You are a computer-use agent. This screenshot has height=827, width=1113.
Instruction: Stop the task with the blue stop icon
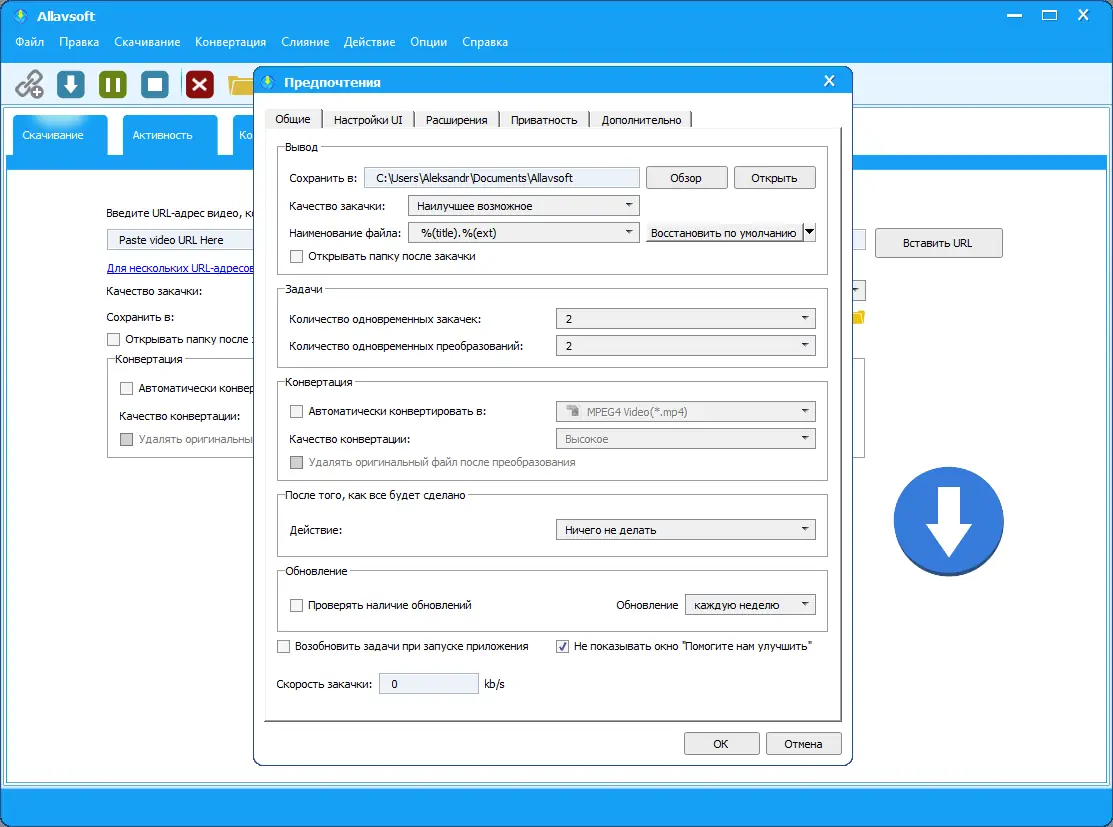pos(155,84)
